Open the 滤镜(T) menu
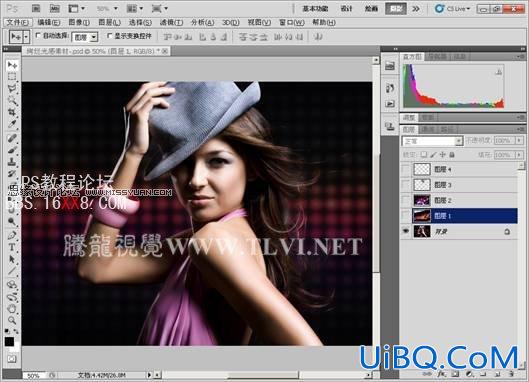Screen dimensions: 529x382 pyautogui.click(x=171, y=23)
